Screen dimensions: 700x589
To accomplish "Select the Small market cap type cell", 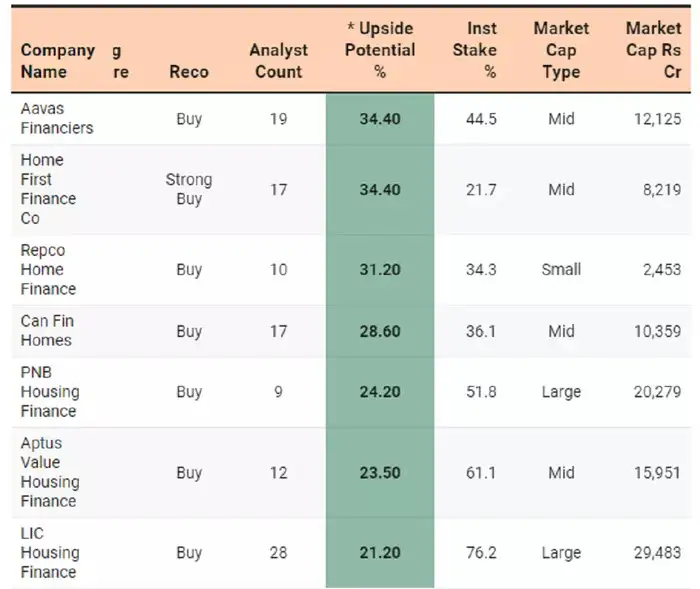I will [561, 269].
